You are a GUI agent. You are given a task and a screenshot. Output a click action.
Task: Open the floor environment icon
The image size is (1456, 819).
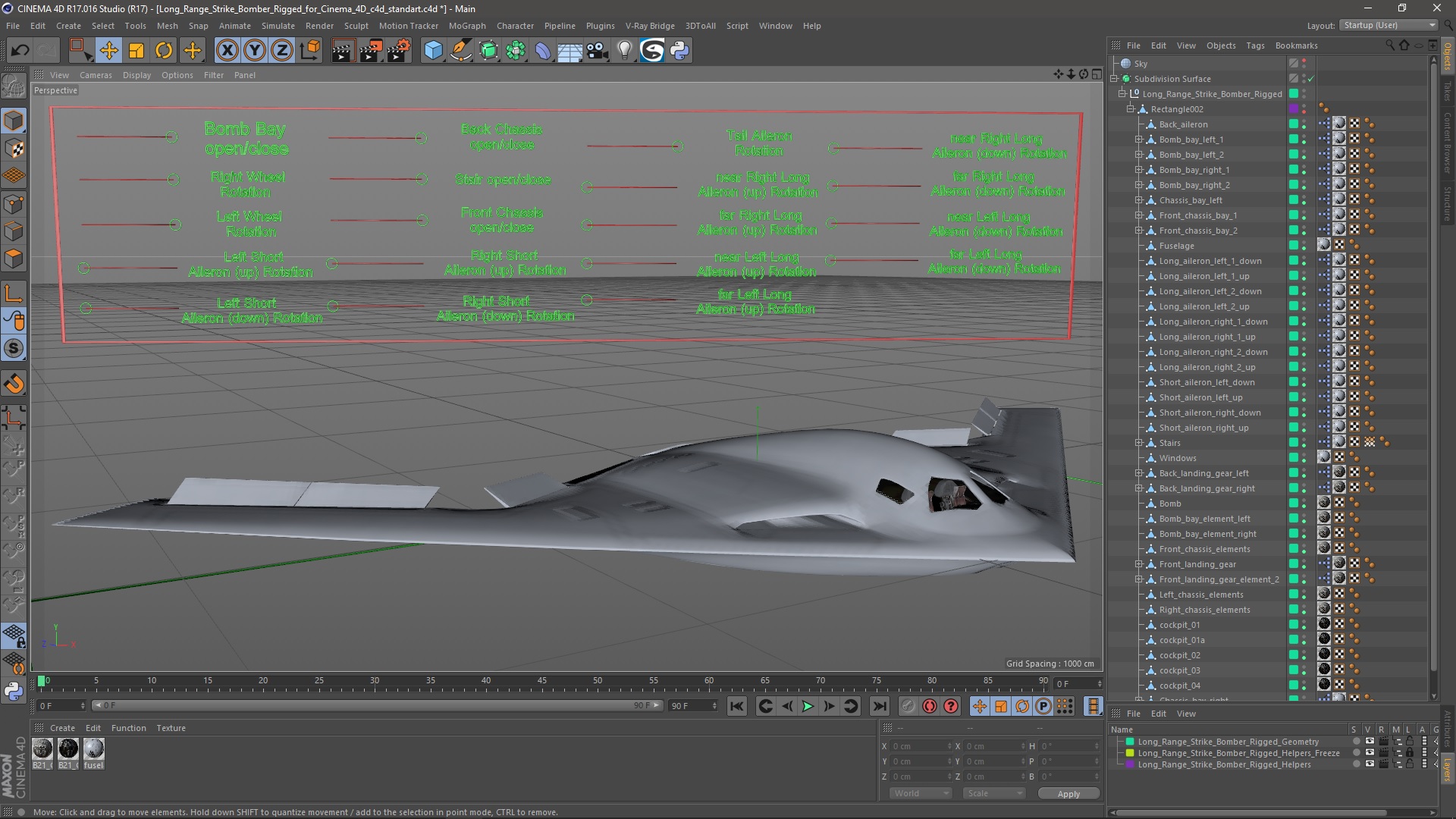570,51
